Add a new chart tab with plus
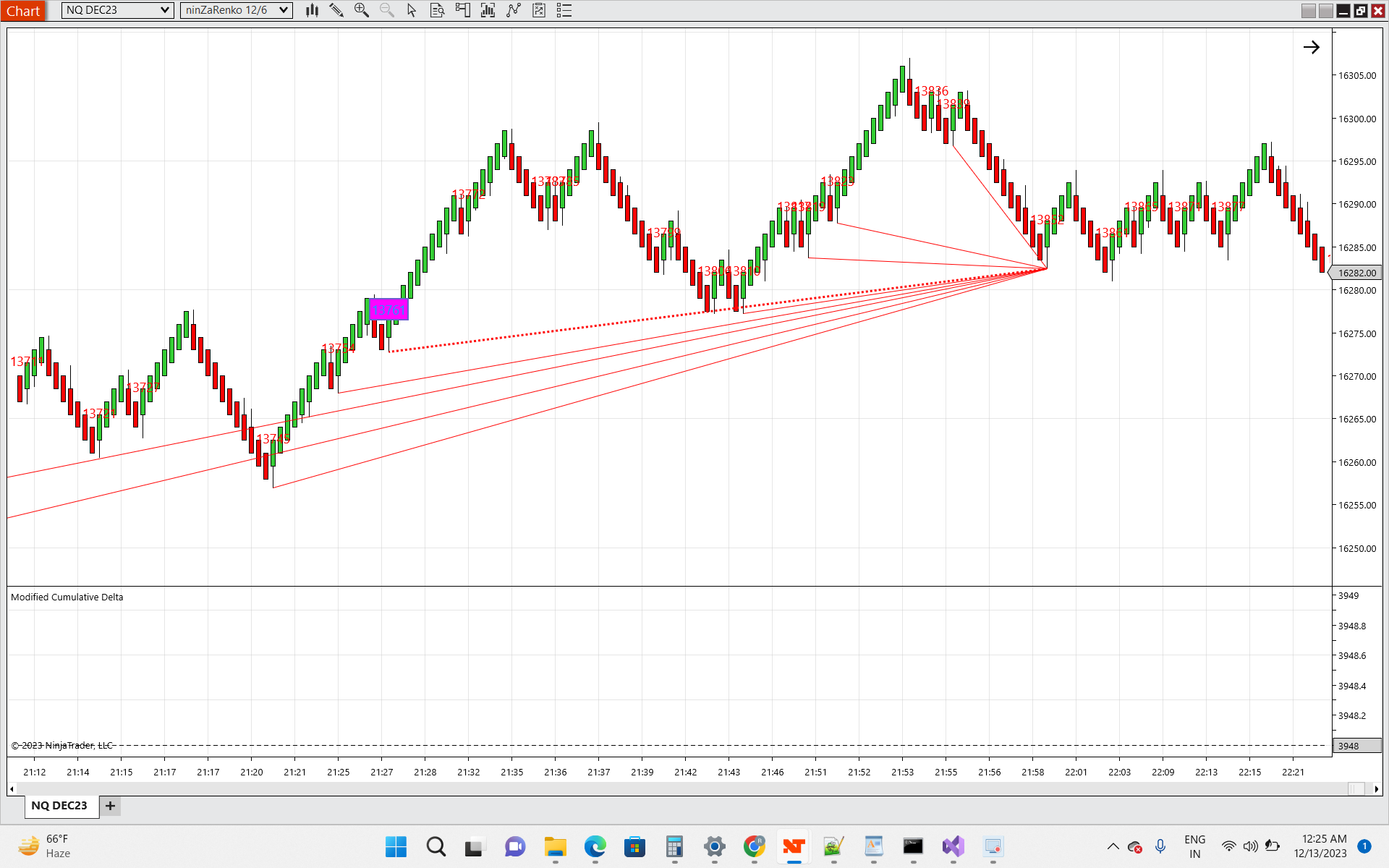Screen dimensions: 1389x868 click(110, 806)
